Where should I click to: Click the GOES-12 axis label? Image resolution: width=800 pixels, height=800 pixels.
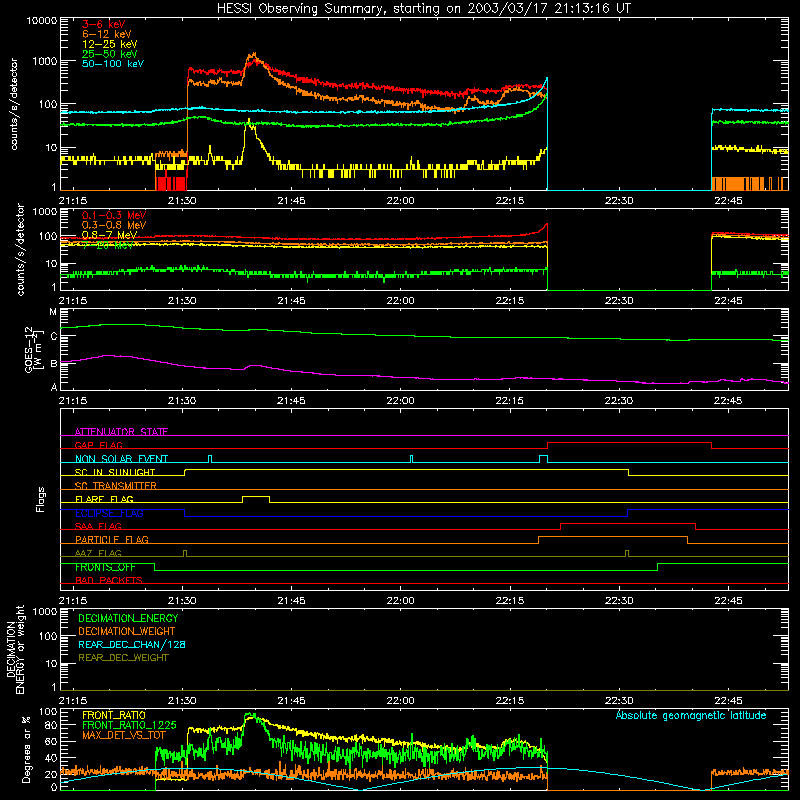[x=33, y=349]
